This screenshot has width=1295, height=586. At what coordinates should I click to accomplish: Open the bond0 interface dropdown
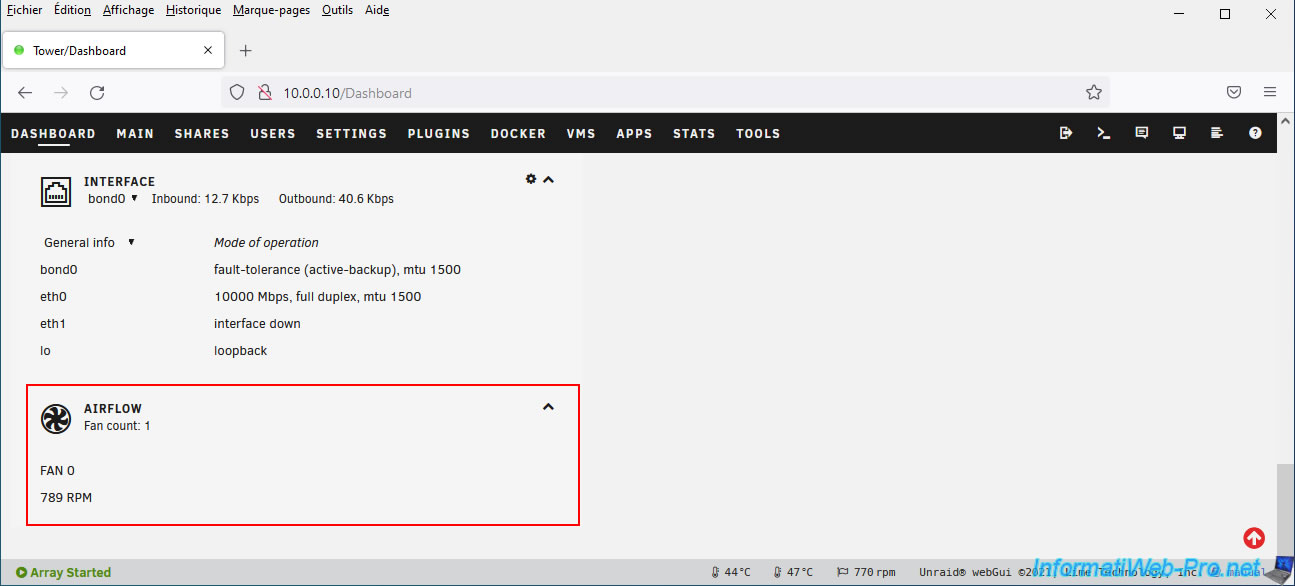click(112, 199)
